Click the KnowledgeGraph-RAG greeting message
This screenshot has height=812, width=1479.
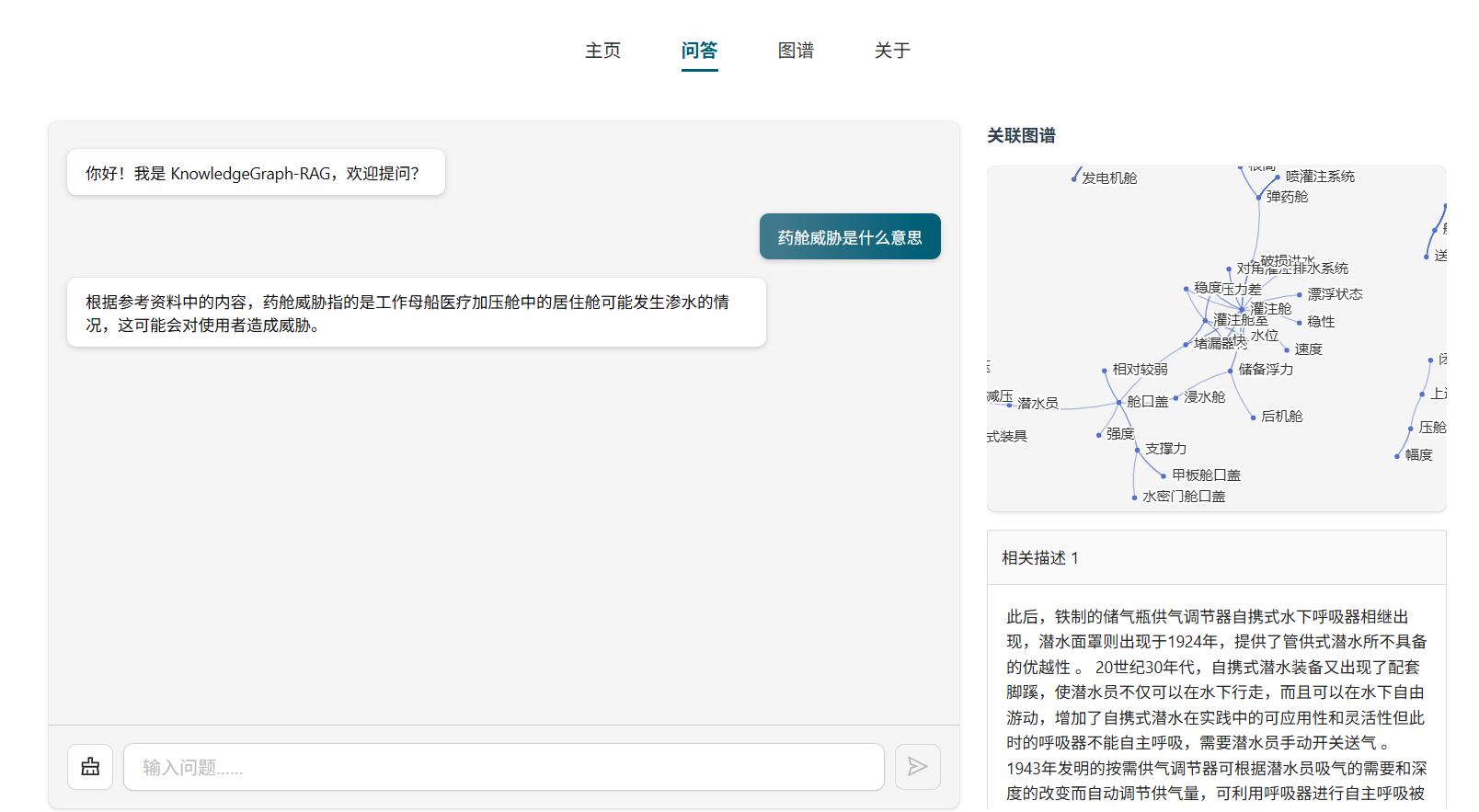tap(256, 172)
